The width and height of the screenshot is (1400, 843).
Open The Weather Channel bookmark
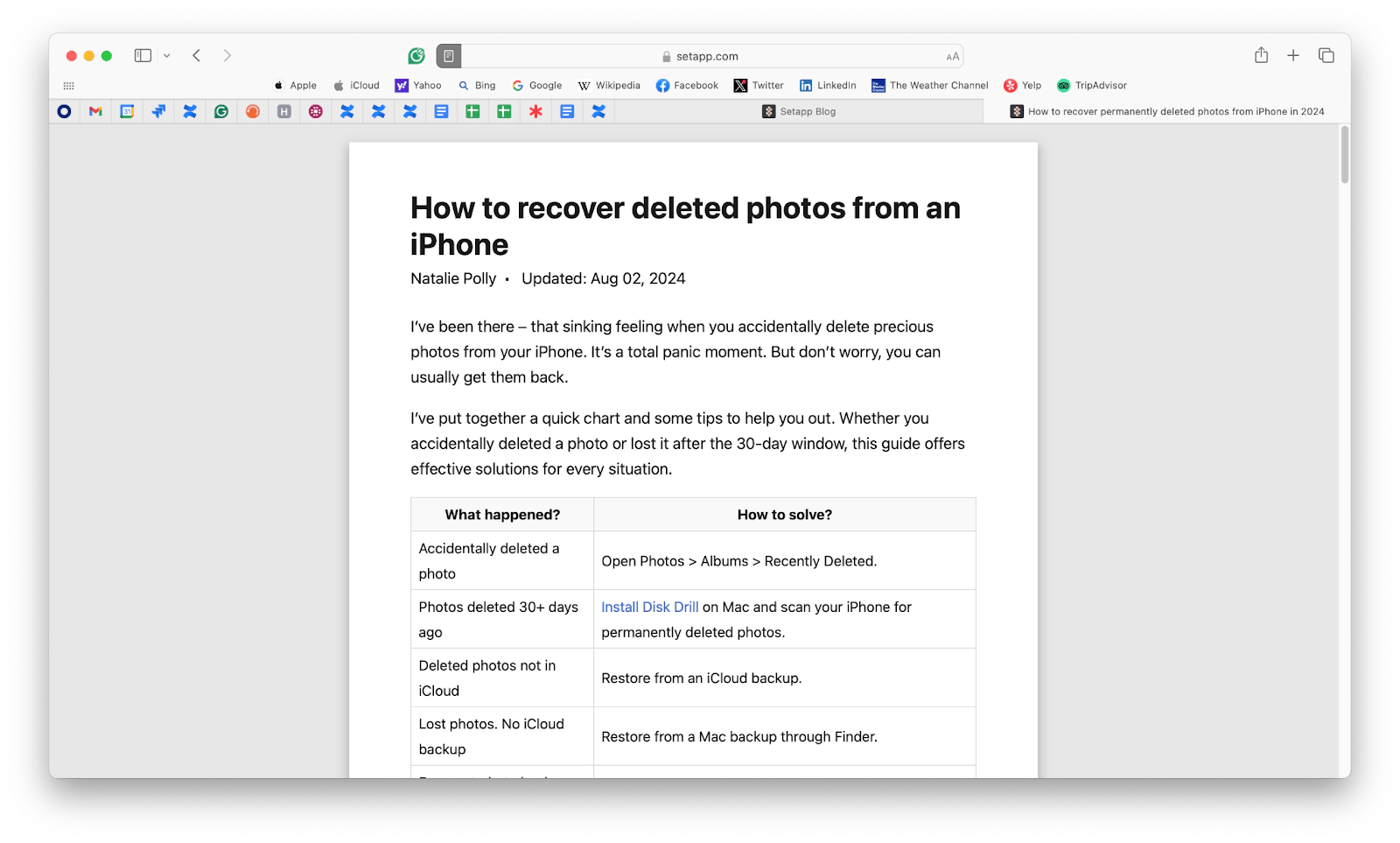pos(929,86)
